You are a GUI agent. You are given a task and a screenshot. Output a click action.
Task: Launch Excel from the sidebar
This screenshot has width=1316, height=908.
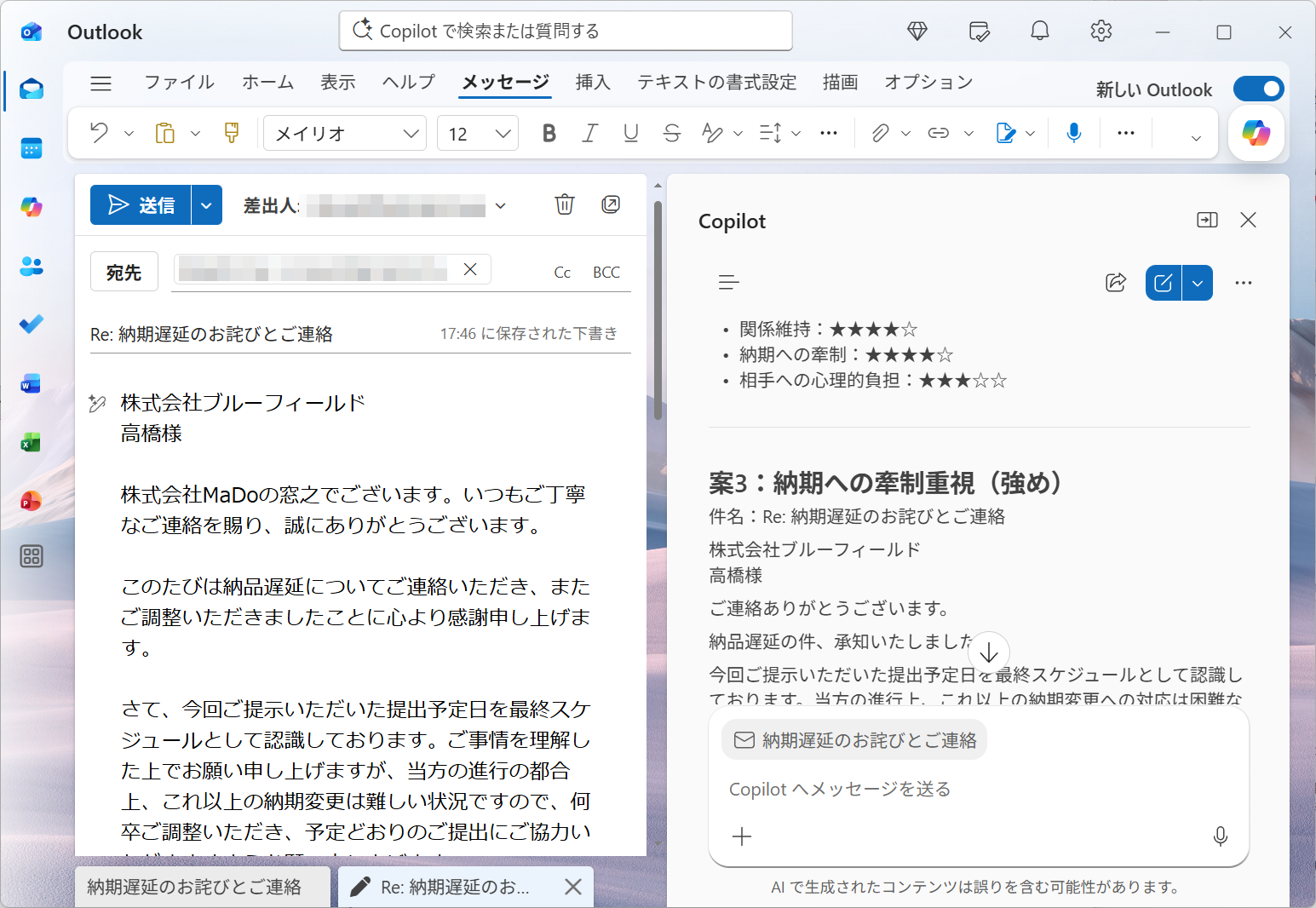pos(32,442)
